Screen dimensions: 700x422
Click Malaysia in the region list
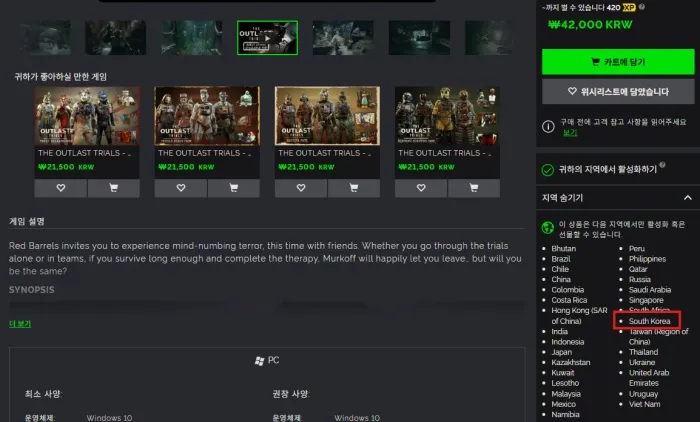pyautogui.click(x=566, y=394)
